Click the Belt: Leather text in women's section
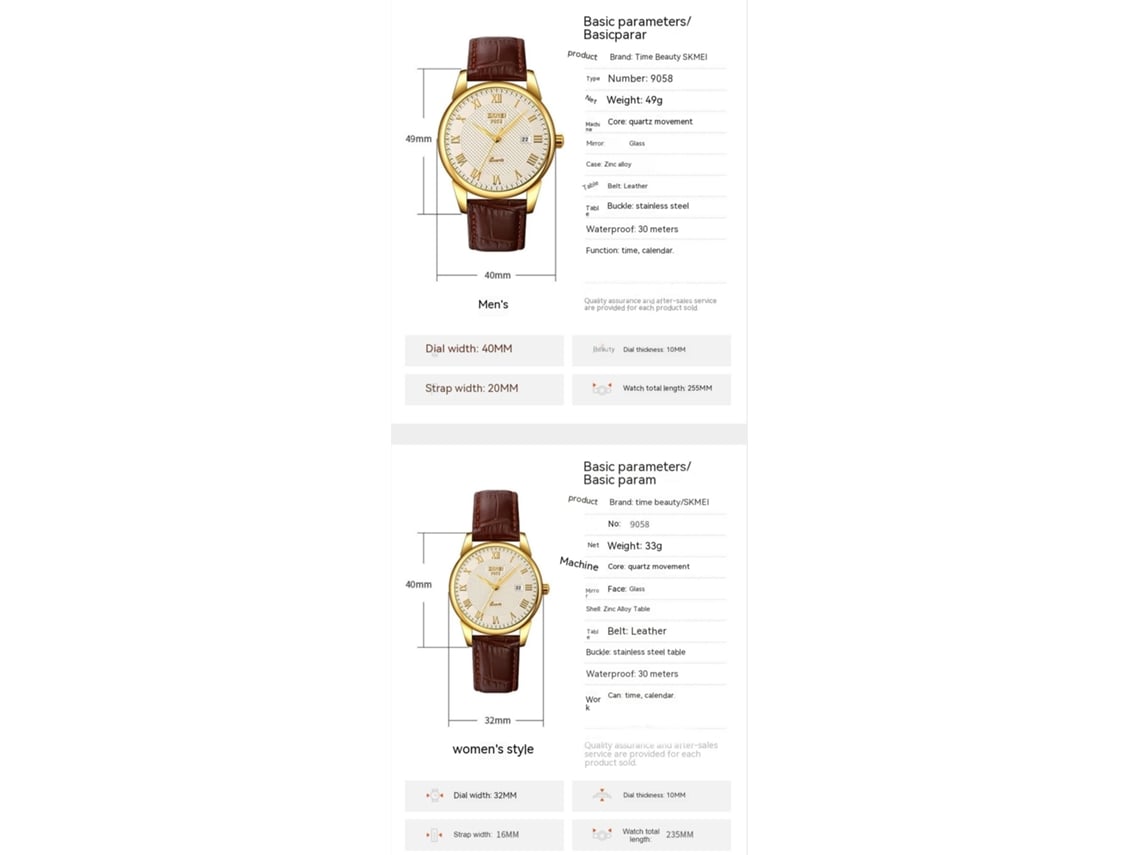Image resolution: width=1140 pixels, height=855 pixels. point(637,631)
